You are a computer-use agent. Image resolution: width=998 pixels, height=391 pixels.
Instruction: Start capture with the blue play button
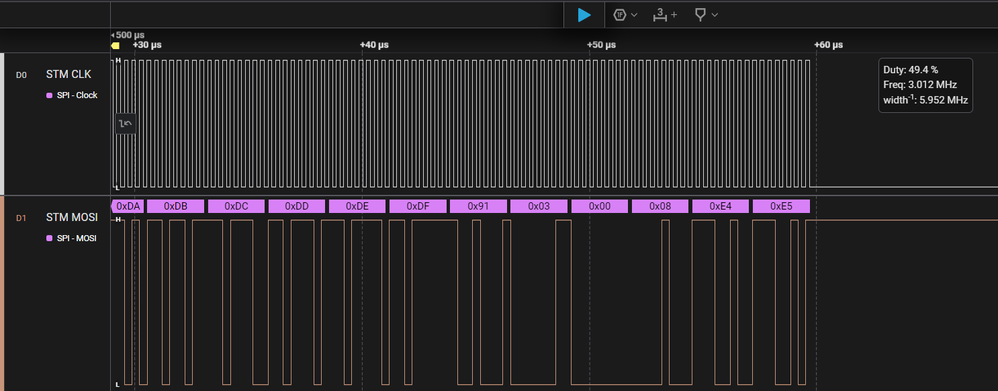coord(584,15)
